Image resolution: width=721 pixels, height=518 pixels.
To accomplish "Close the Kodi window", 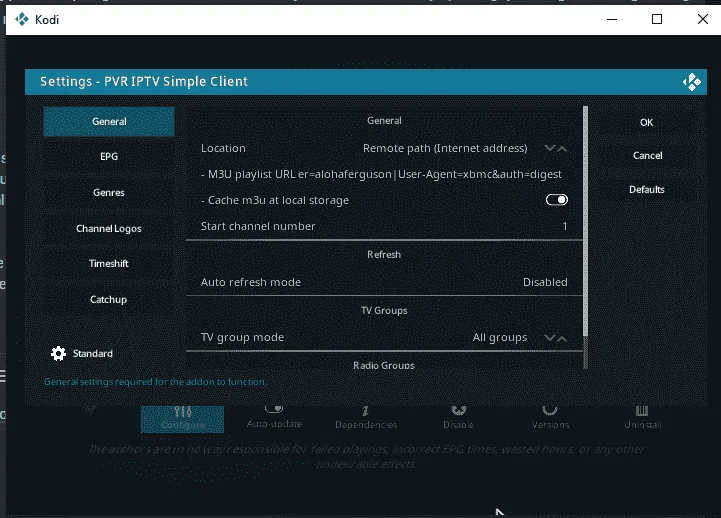I will click(703, 19).
